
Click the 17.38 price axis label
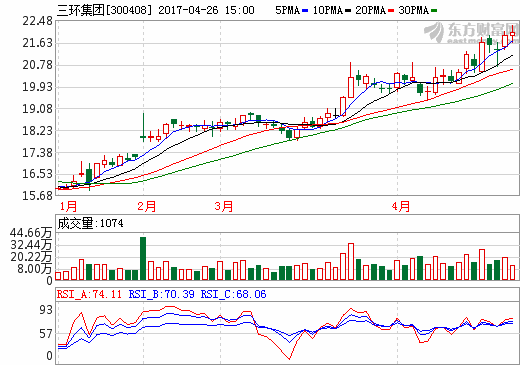[x=37, y=153]
